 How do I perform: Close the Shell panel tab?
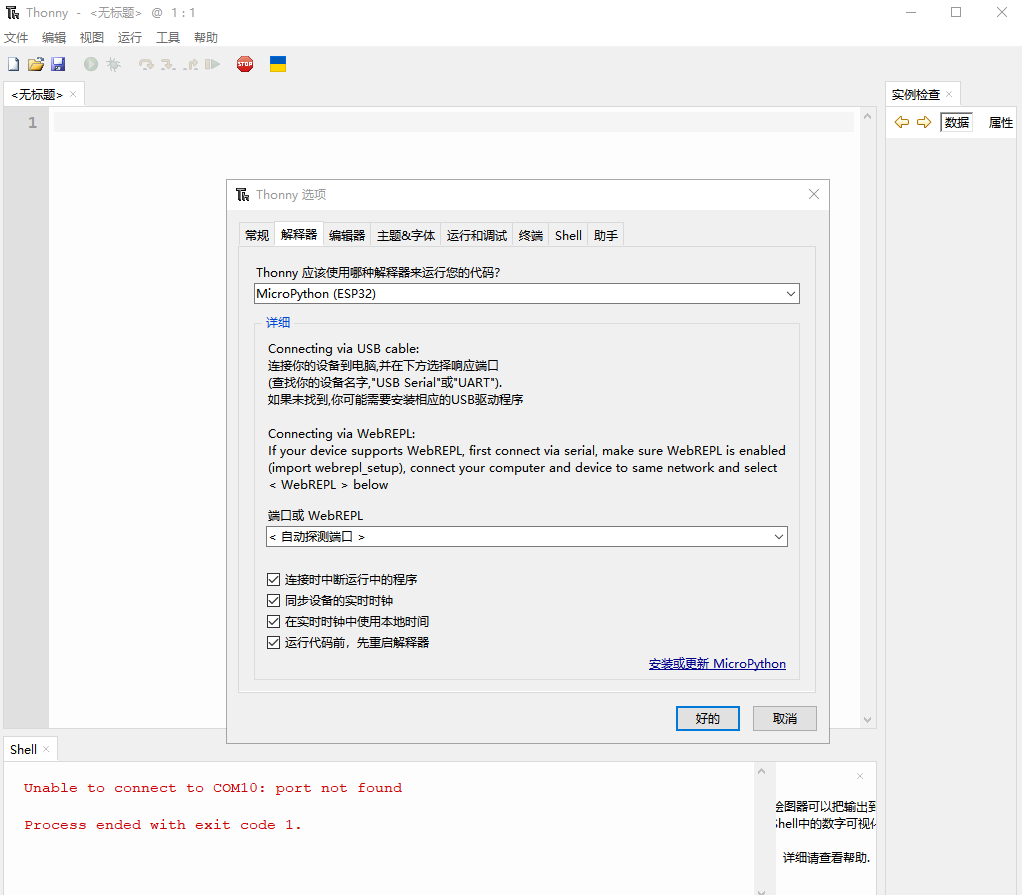point(46,750)
